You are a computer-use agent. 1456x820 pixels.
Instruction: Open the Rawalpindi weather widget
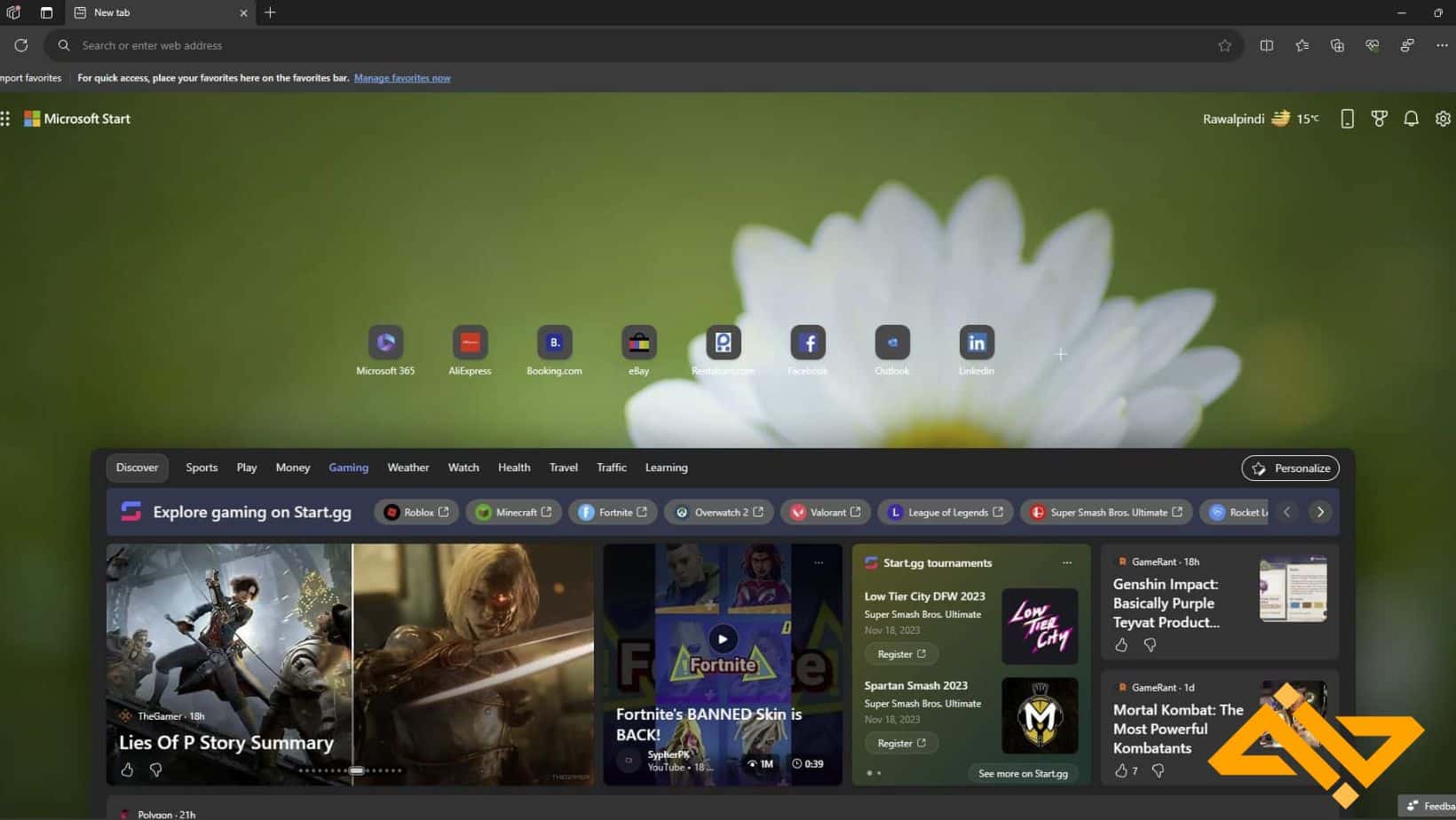[x=1261, y=119]
